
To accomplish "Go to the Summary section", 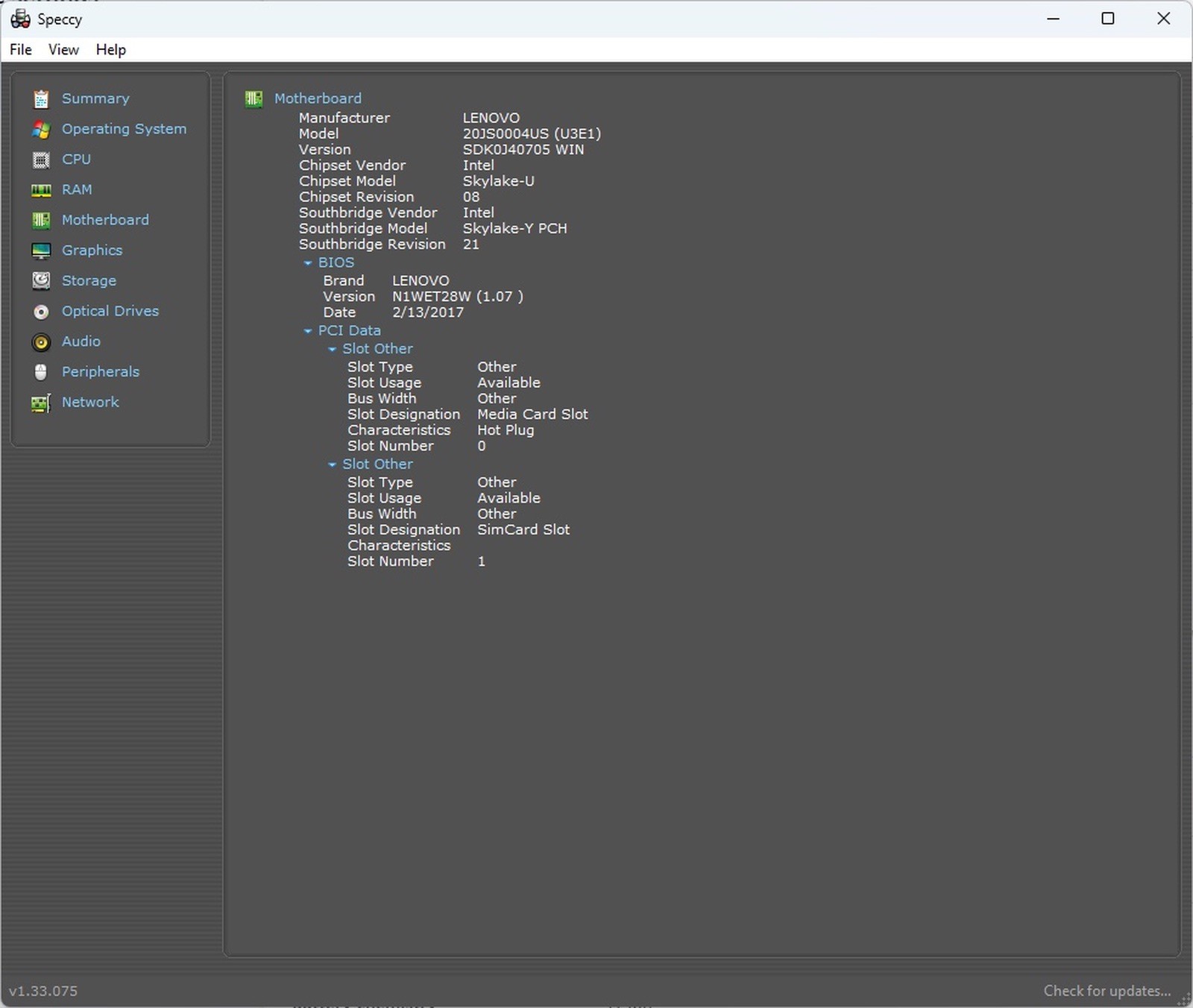I will click(x=95, y=98).
